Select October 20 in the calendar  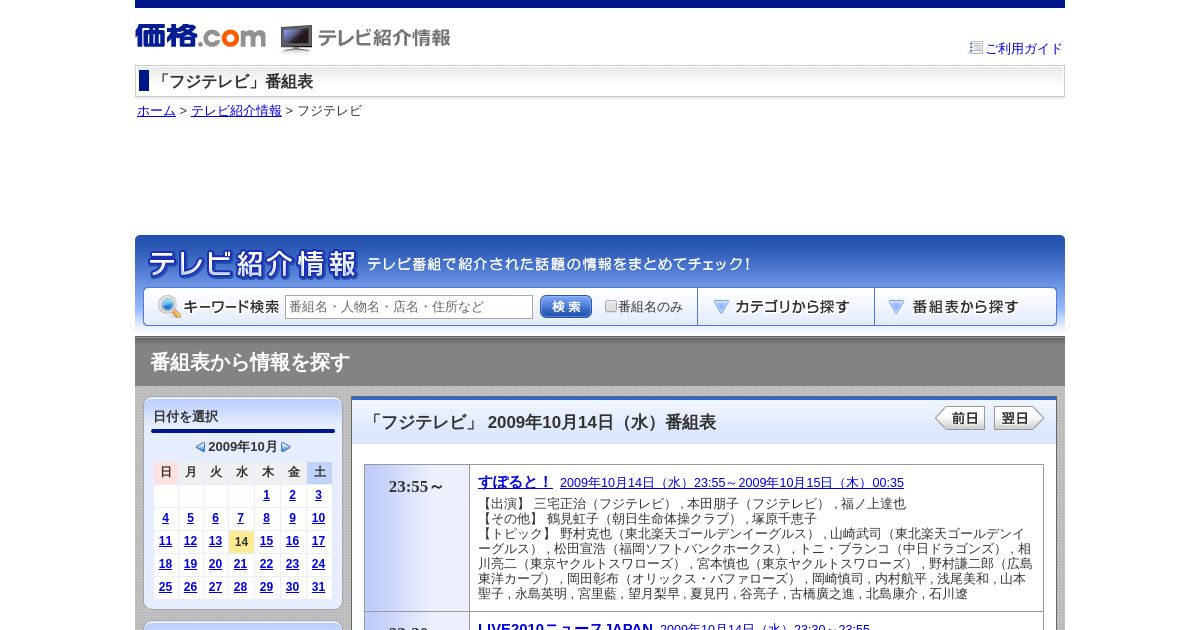(x=215, y=564)
